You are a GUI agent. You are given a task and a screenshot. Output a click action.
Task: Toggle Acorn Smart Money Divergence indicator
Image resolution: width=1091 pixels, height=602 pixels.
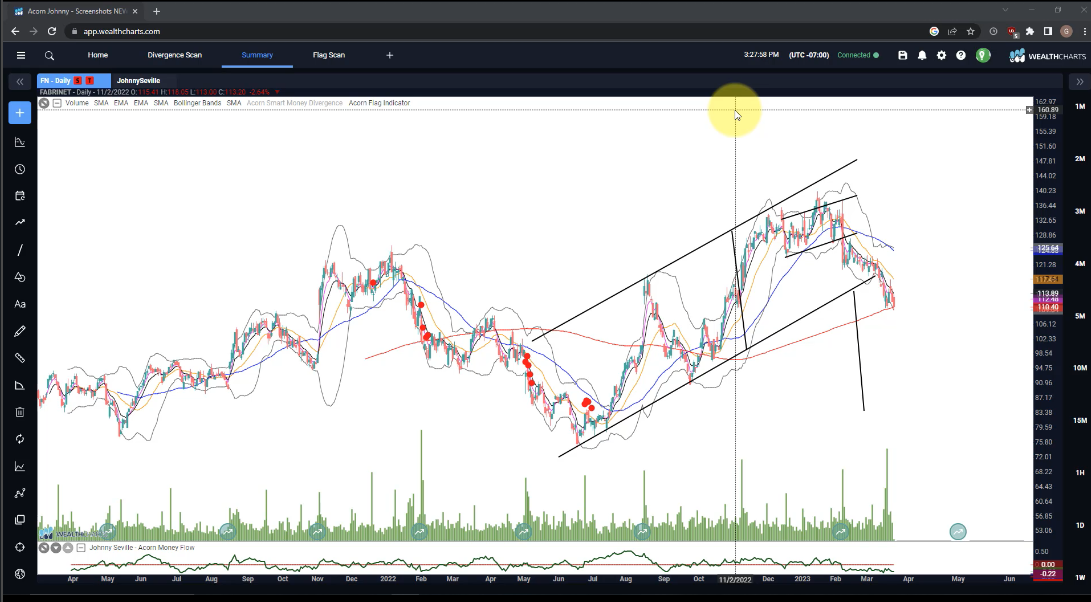tap(294, 103)
